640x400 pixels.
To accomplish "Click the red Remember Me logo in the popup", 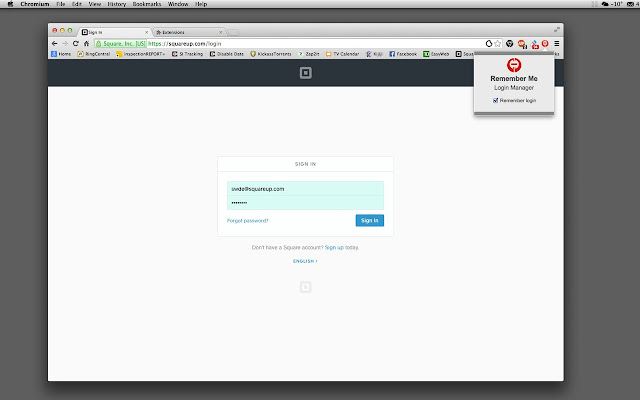I will pyautogui.click(x=514, y=65).
